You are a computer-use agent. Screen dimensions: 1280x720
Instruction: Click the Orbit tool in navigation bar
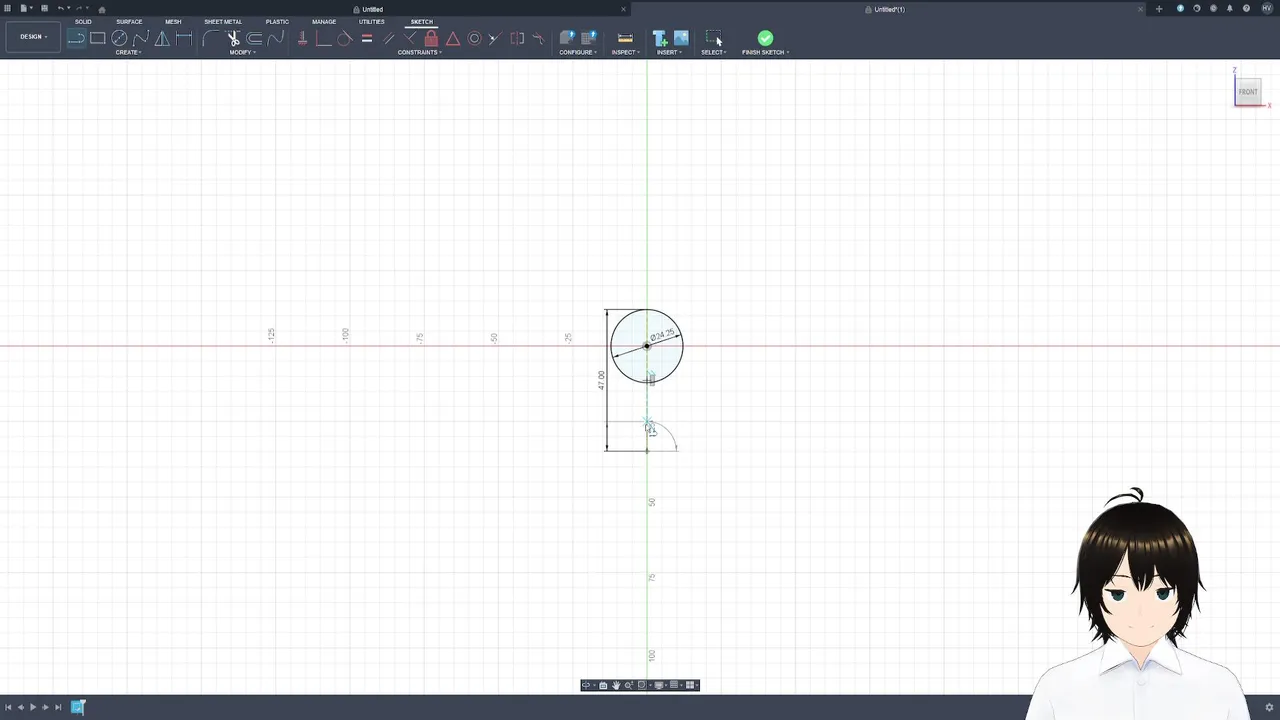[586, 685]
